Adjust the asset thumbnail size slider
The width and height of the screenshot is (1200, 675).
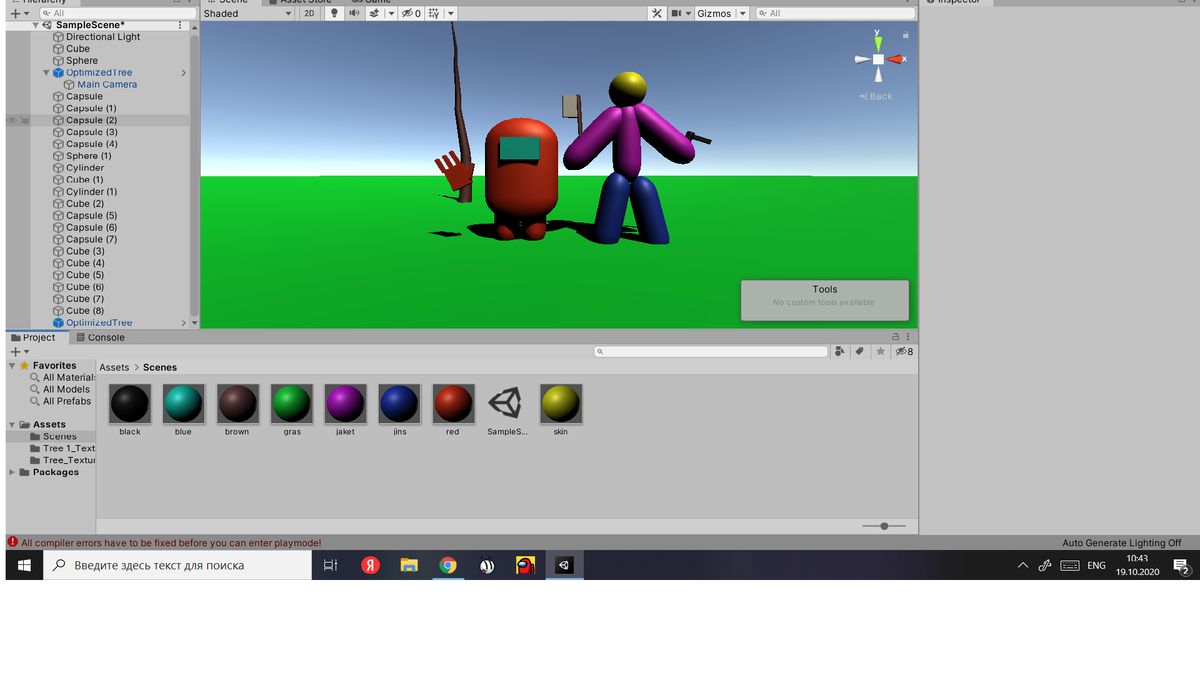884,526
